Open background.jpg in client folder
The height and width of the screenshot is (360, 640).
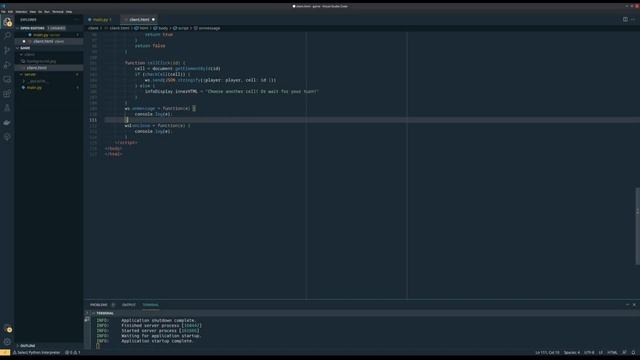[49, 61]
